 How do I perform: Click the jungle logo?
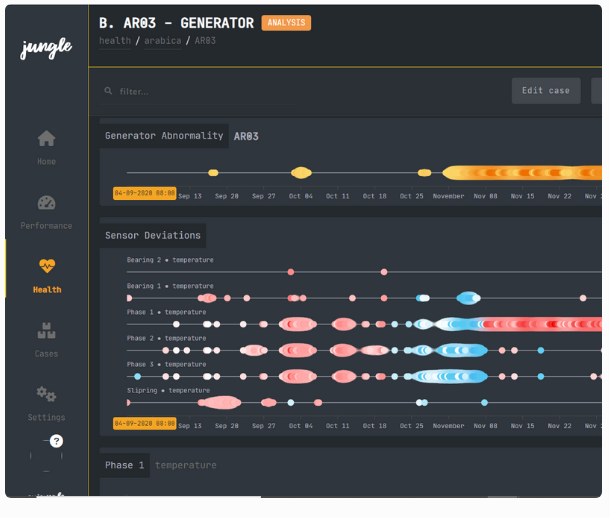(x=44, y=50)
